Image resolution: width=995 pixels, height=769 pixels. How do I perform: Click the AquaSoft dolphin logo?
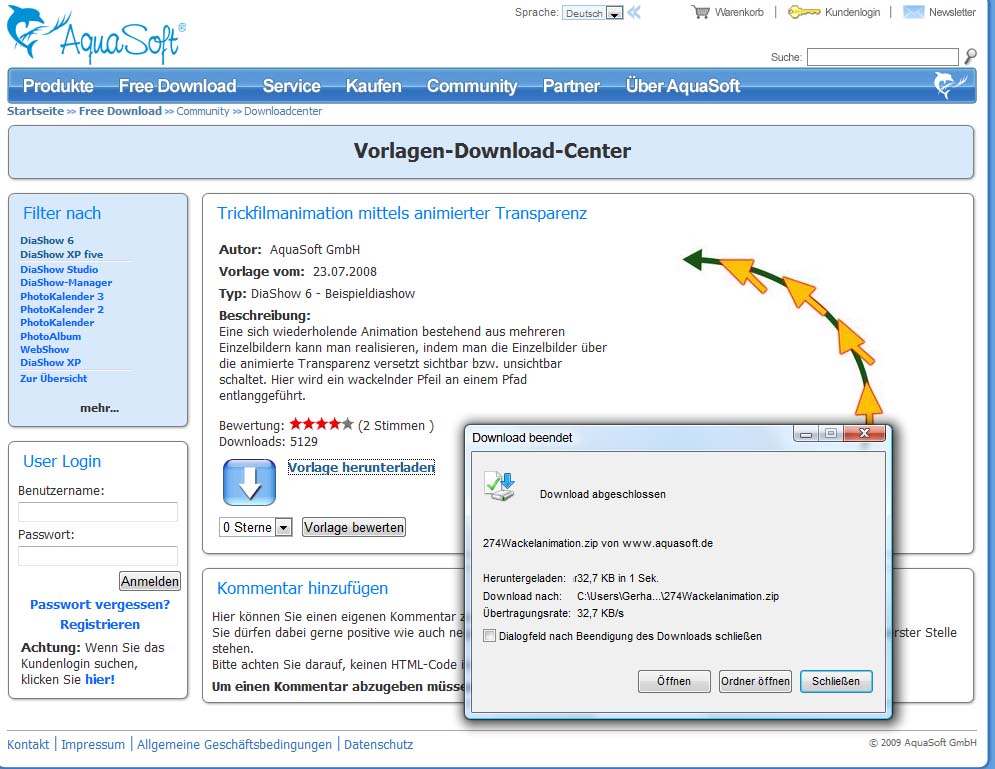click(93, 37)
